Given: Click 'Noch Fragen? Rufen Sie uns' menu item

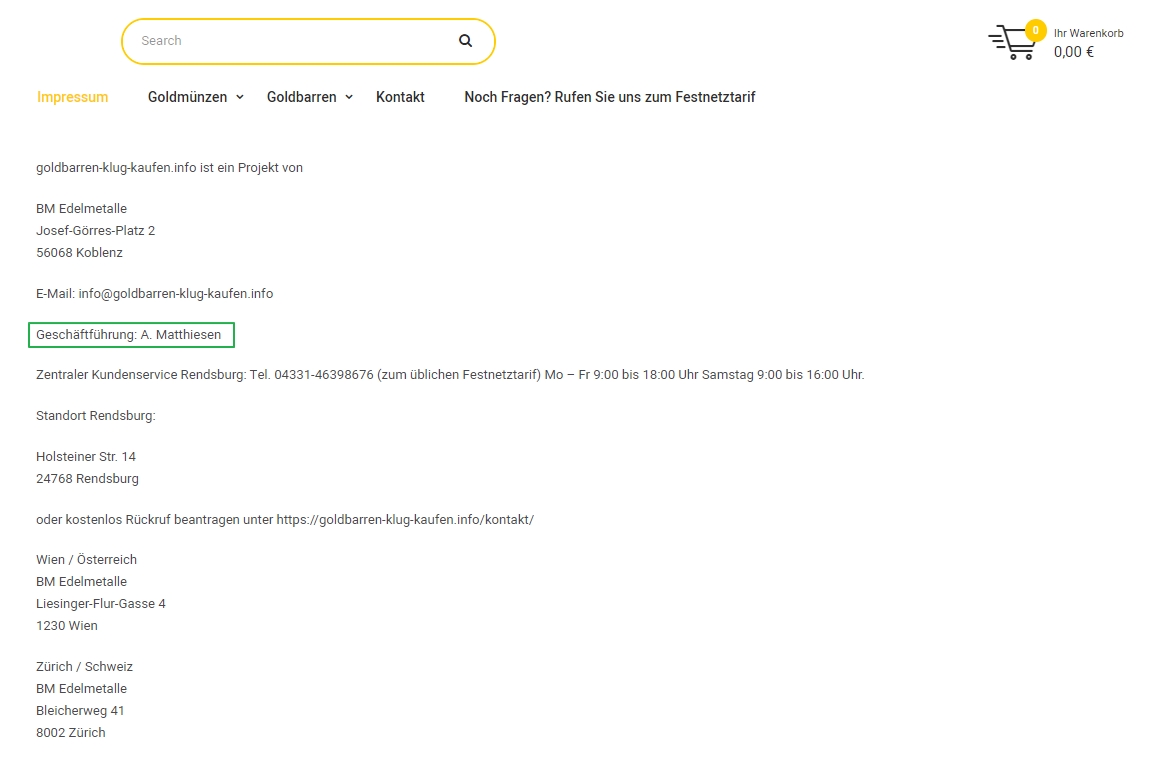Looking at the screenshot, I should pos(610,97).
